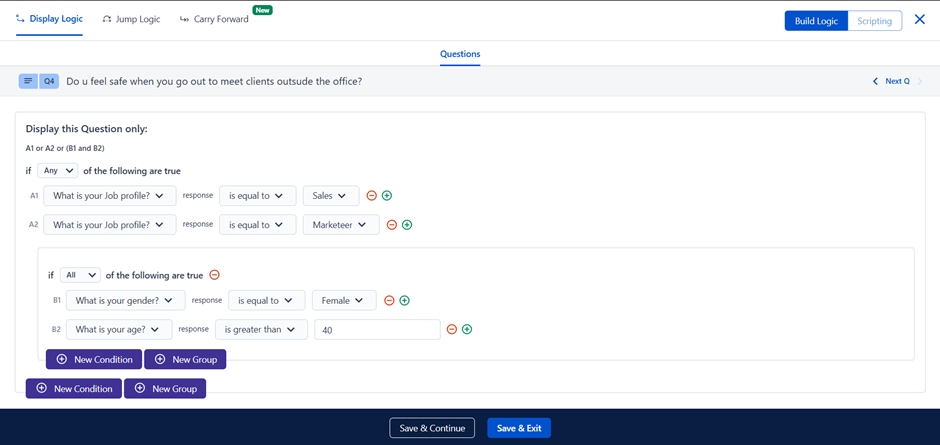Click green plus icon beside Marketeer row
The width and height of the screenshot is (940, 445).
point(407,225)
